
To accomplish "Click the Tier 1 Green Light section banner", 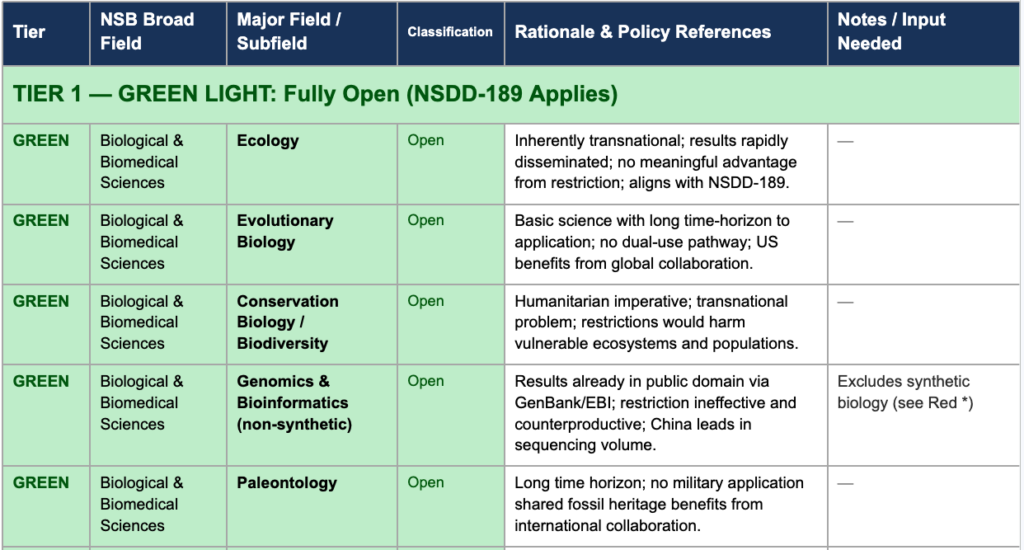I will (x=316, y=95).
